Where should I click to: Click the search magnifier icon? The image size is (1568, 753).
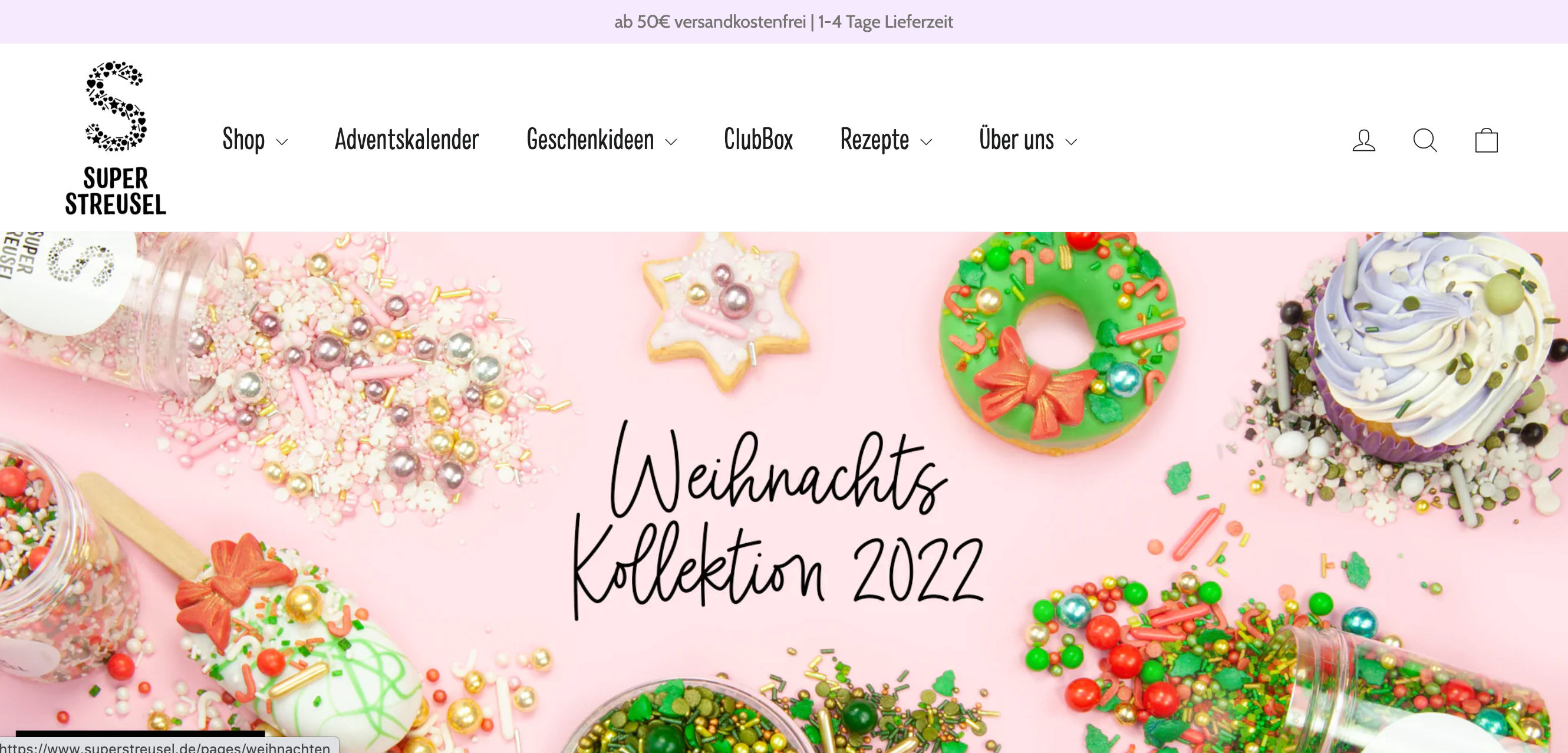[x=1425, y=140]
